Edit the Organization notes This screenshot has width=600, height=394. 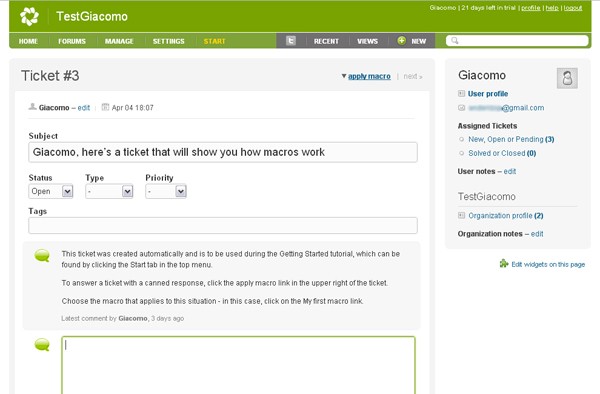coord(537,234)
